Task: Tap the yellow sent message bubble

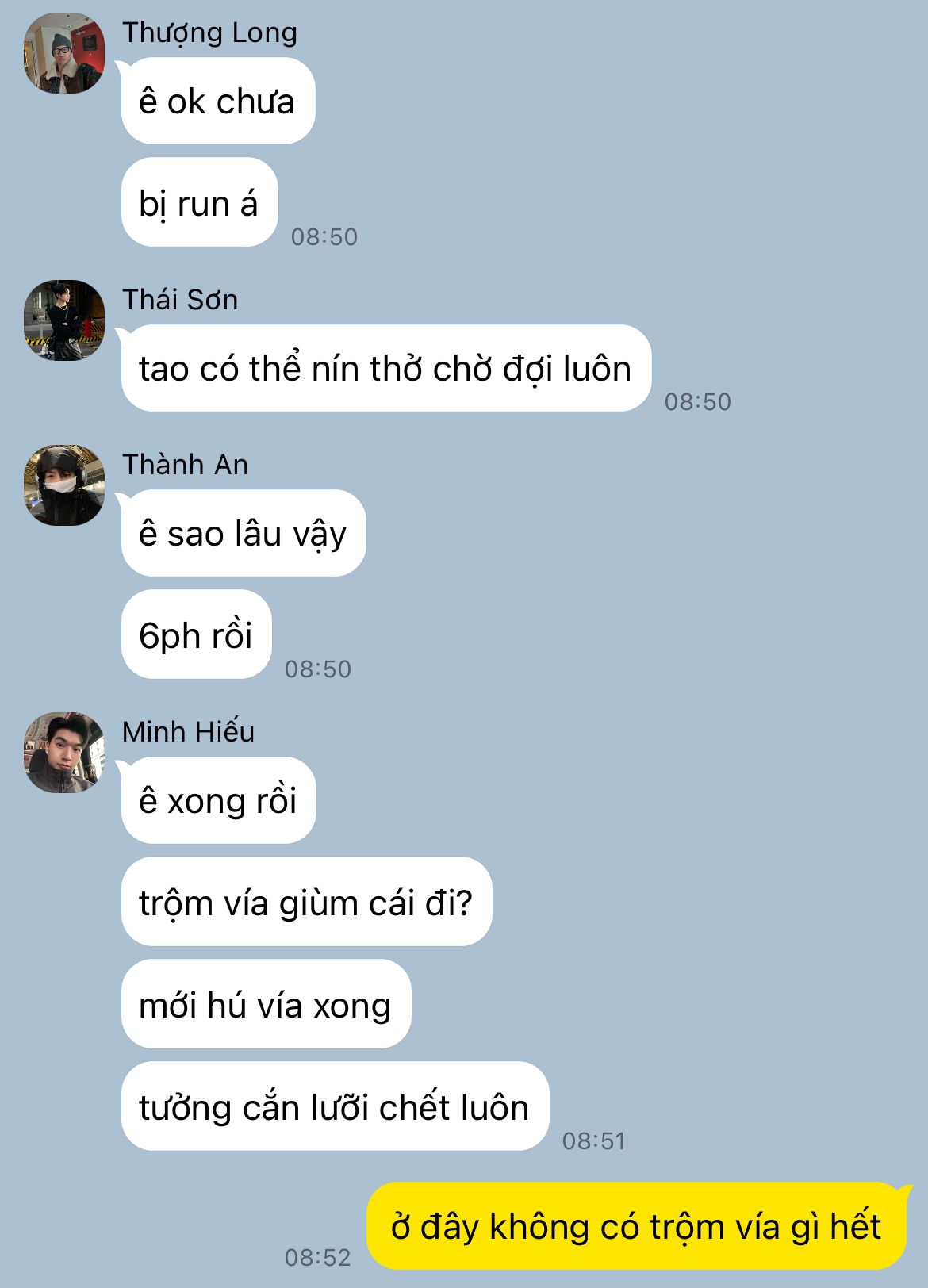Action: pyautogui.click(x=637, y=1226)
